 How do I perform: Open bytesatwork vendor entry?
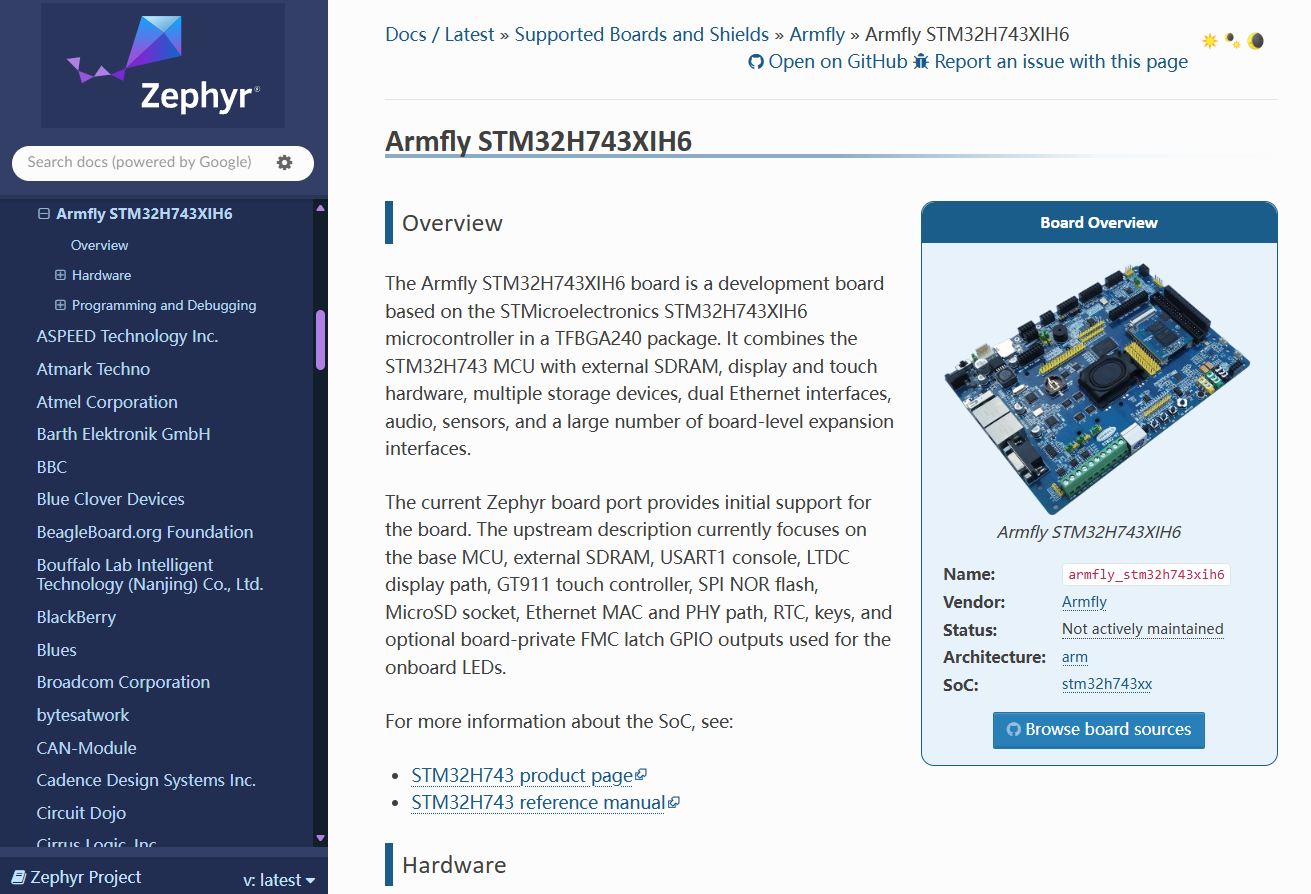tap(83, 715)
